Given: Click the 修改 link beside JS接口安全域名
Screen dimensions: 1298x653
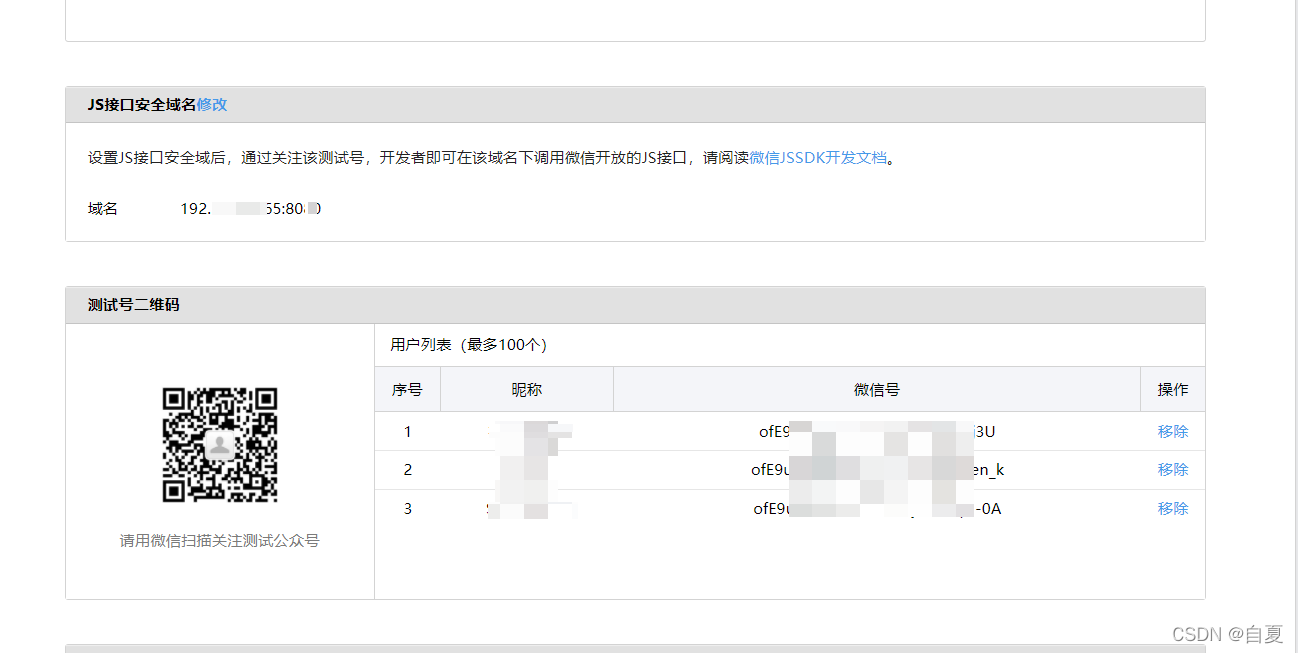Looking at the screenshot, I should [x=212, y=105].
